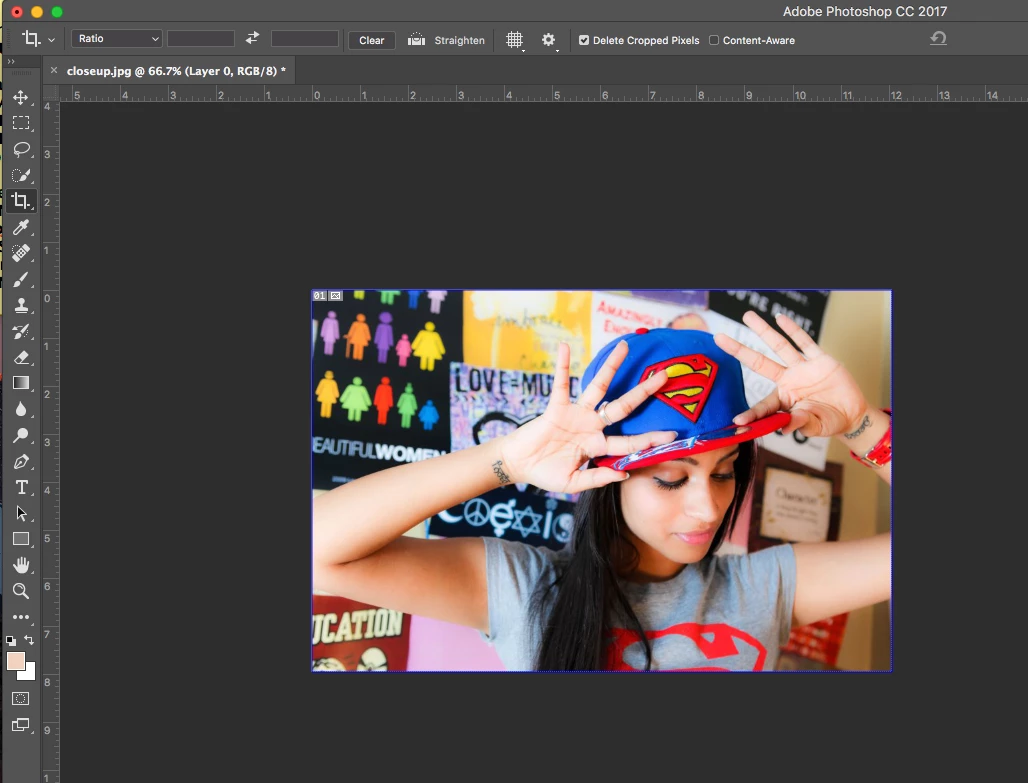Select the Dodge tool
The height and width of the screenshot is (783, 1028).
click(20, 435)
